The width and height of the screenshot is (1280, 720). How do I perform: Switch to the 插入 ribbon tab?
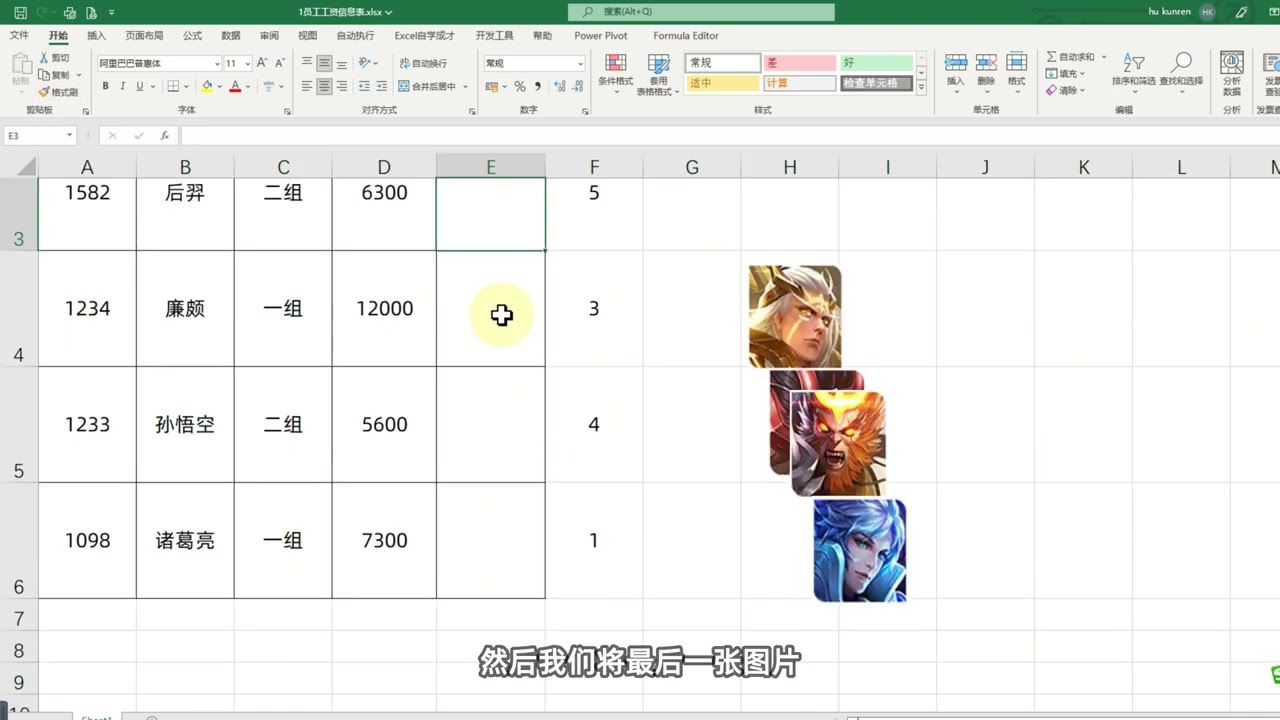tap(96, 36)
